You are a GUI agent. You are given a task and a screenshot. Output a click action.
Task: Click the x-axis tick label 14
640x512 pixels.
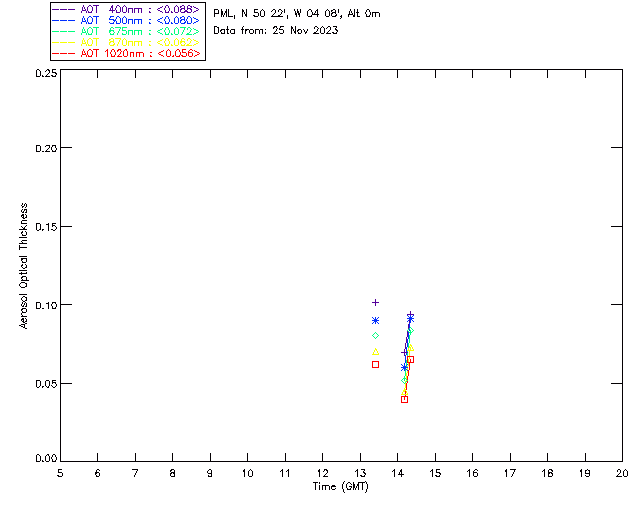[398, 473]
